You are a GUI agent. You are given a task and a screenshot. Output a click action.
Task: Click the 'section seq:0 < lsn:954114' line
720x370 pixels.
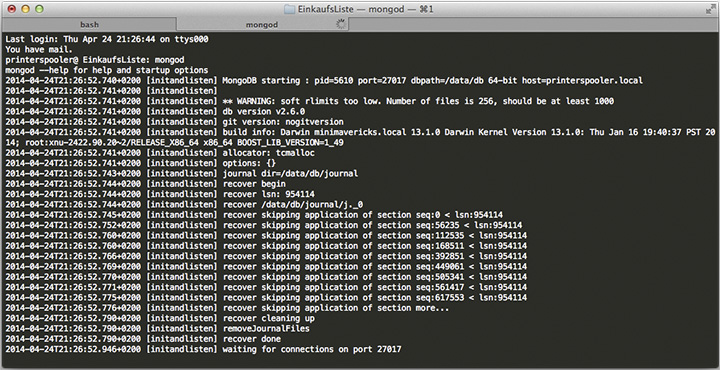[x=254, y=215]
